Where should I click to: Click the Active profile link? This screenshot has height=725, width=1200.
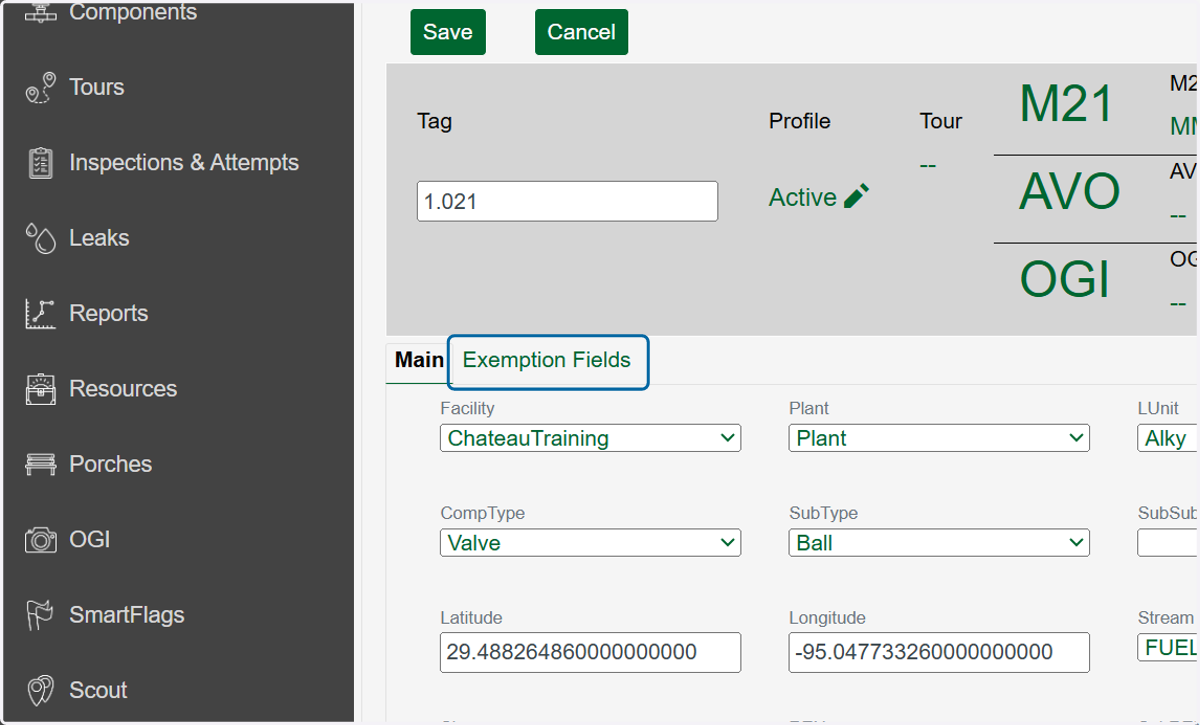tap(803, 197)
